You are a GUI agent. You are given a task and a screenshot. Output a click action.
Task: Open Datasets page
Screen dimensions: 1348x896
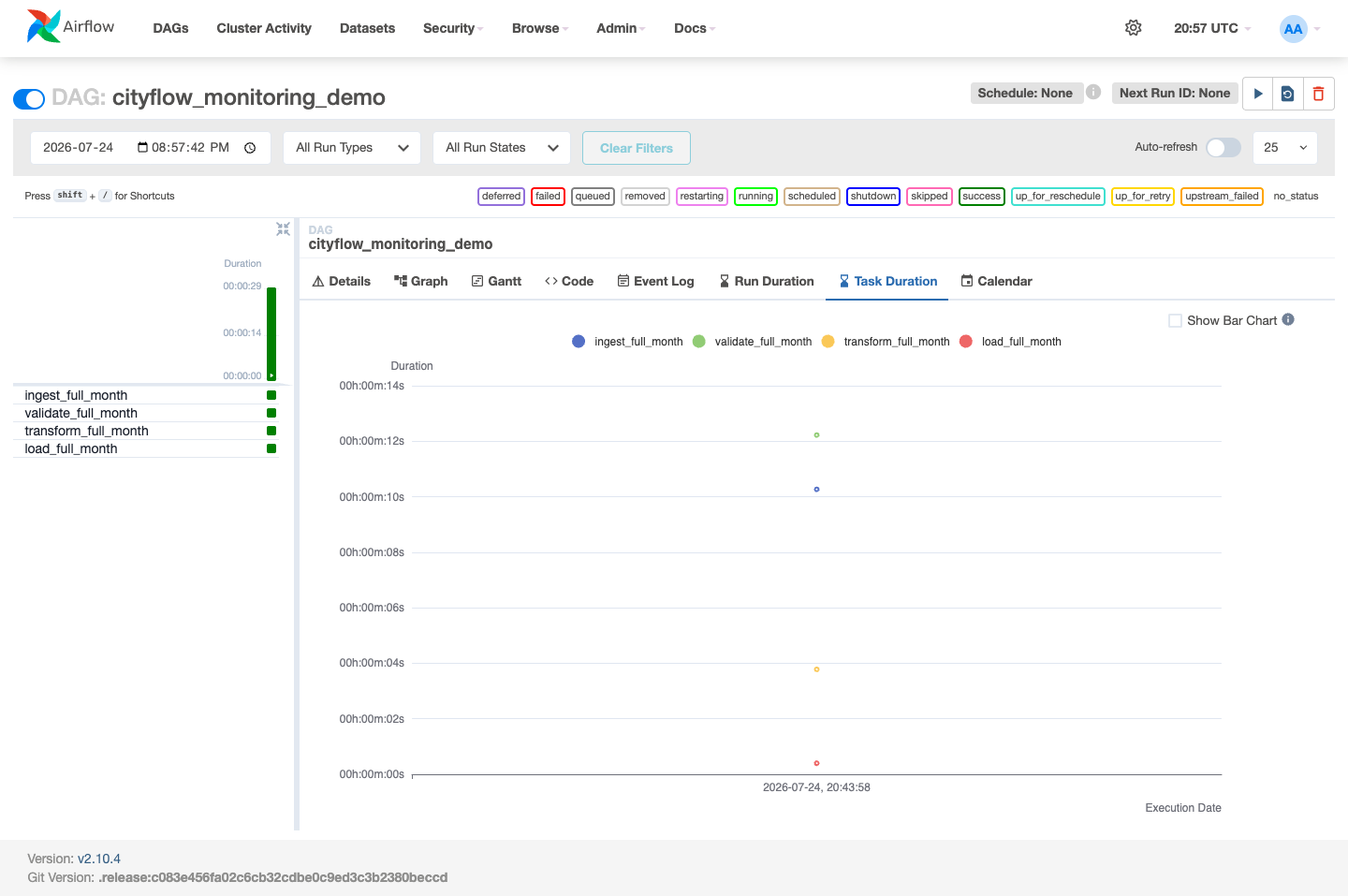[x=367, y=28]
